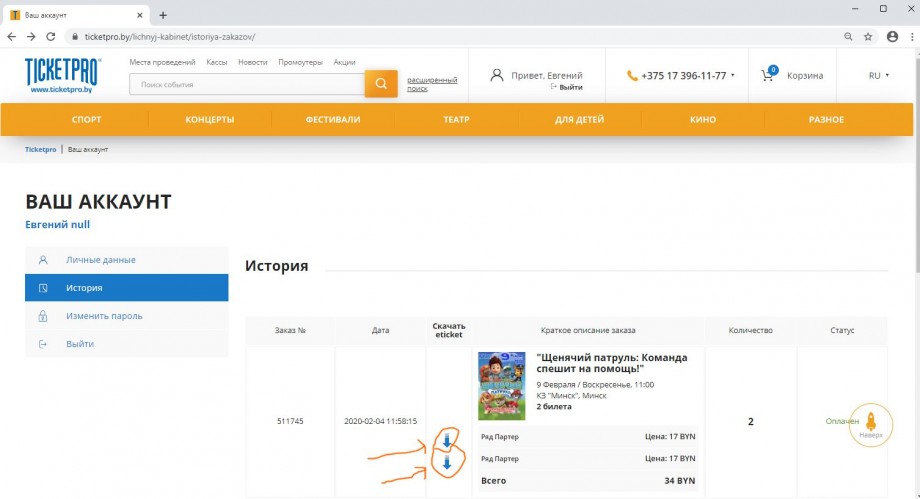Go to Личные данные section
The image size is (920, 499).
pyautogui.click(x=100, y=260)
